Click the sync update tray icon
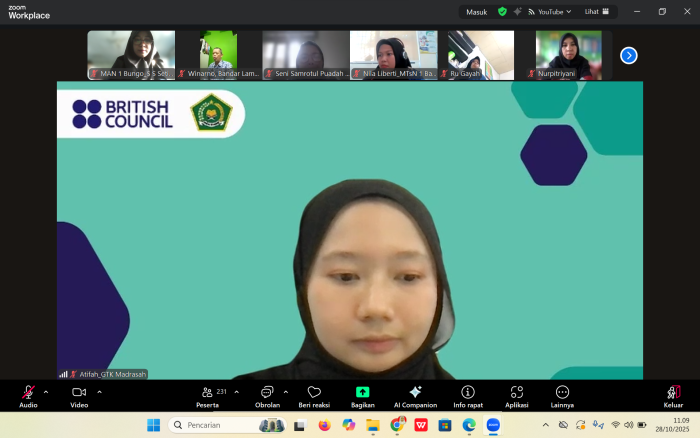 coord(580,425)
